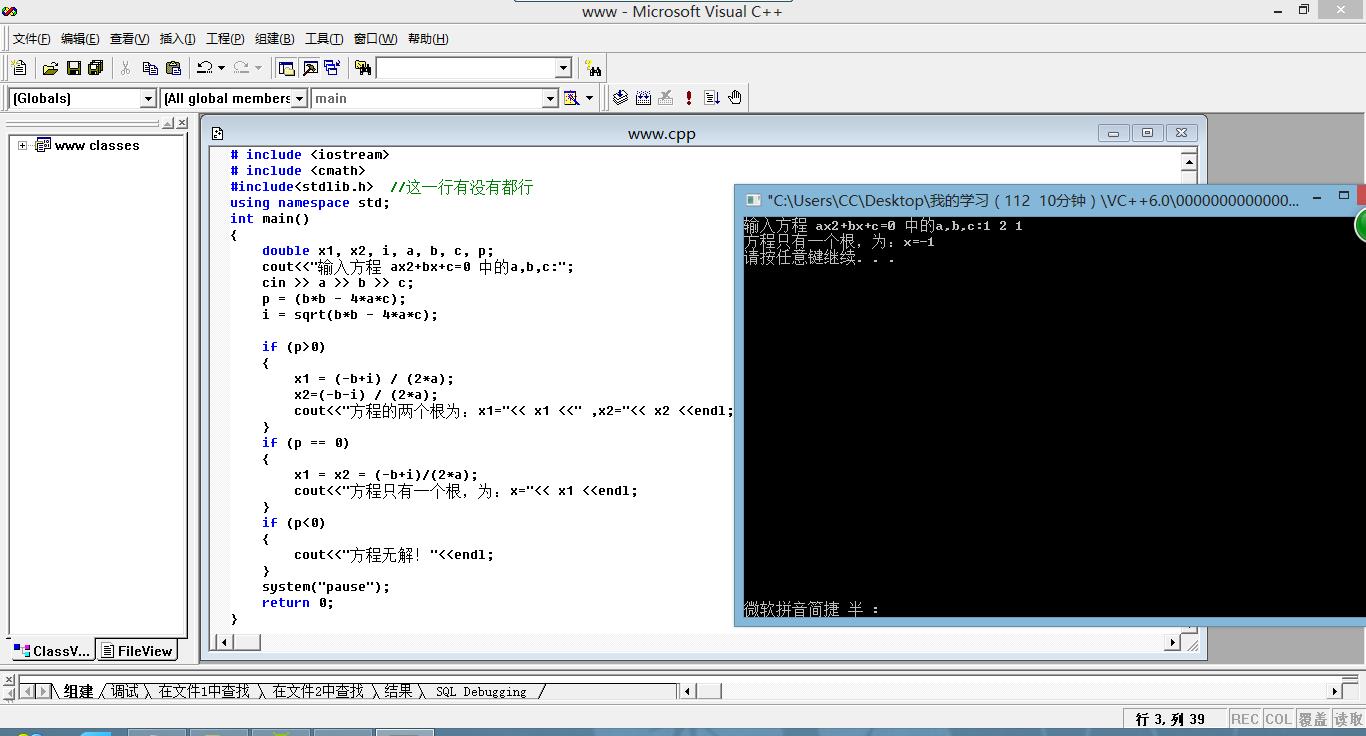Click the Go debug icon
The height and width of the screenshot is (736, 1366).
point(712,98)
